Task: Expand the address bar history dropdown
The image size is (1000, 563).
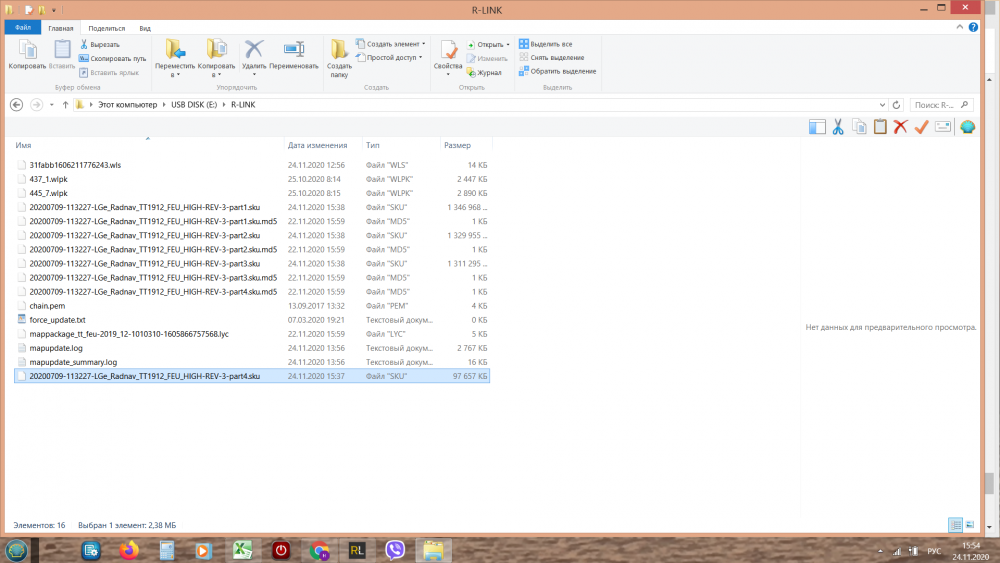Action: 882,105
